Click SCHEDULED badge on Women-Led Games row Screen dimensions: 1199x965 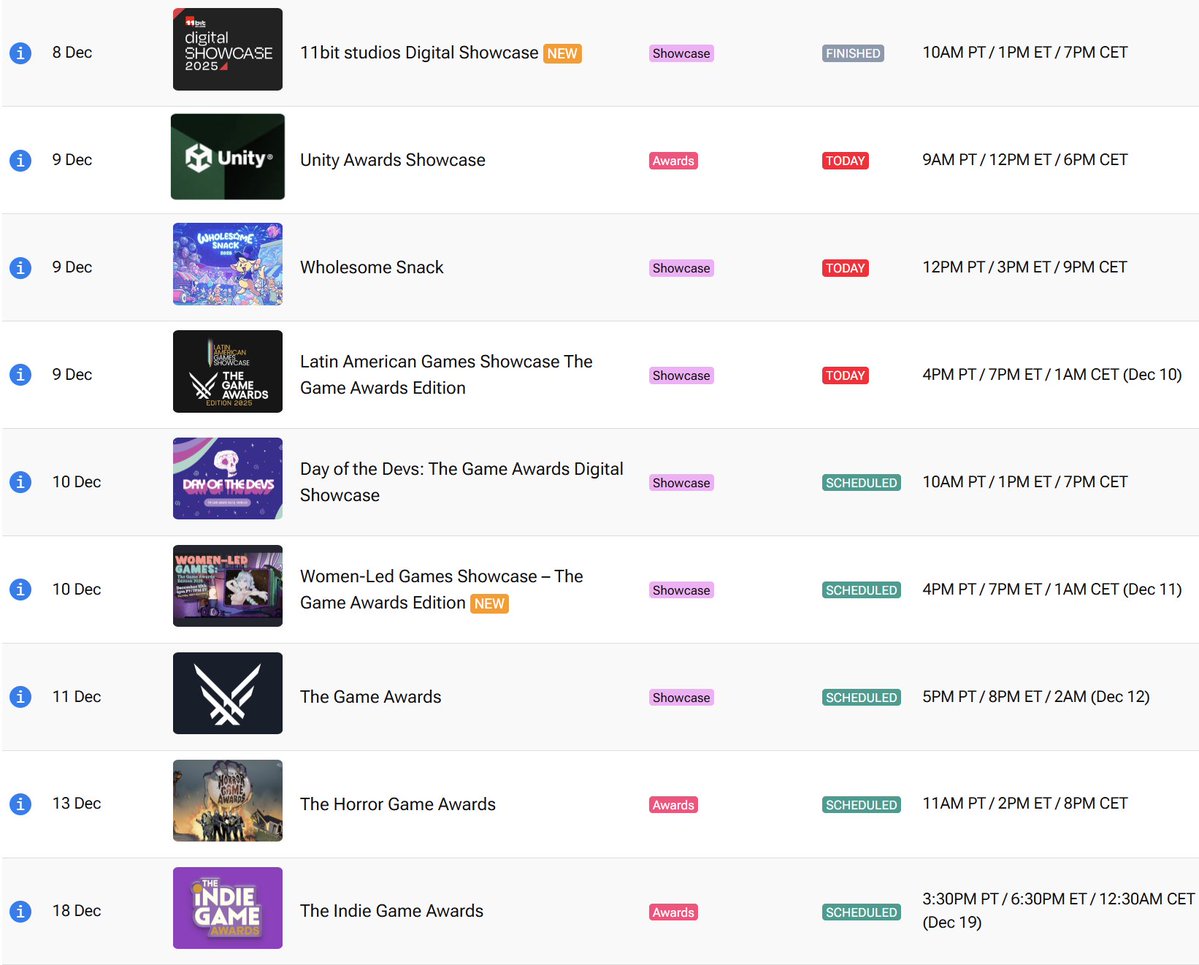(862, 590)
